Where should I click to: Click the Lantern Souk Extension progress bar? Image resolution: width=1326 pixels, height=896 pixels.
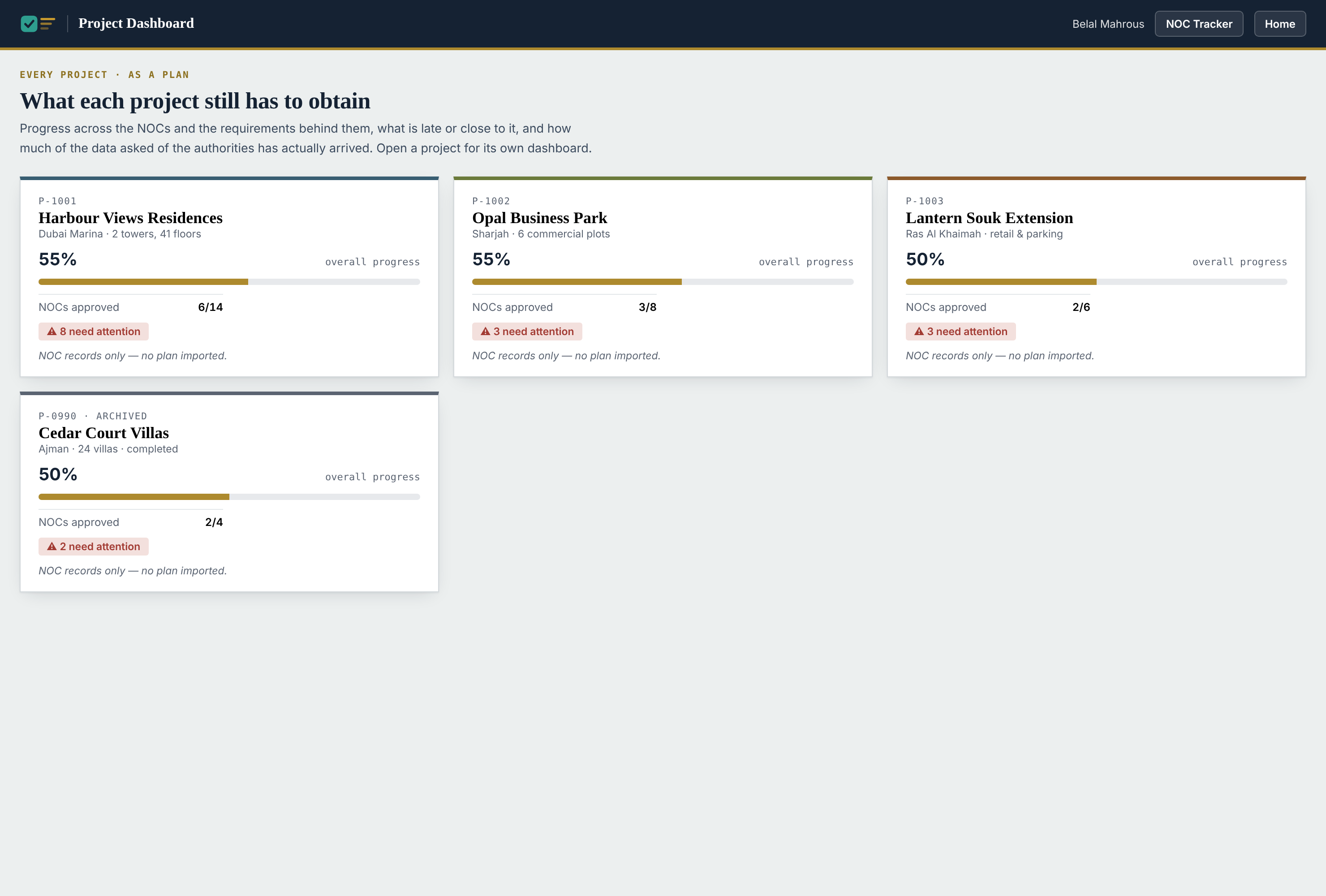pyautogui.click(x=1097, y=282)
